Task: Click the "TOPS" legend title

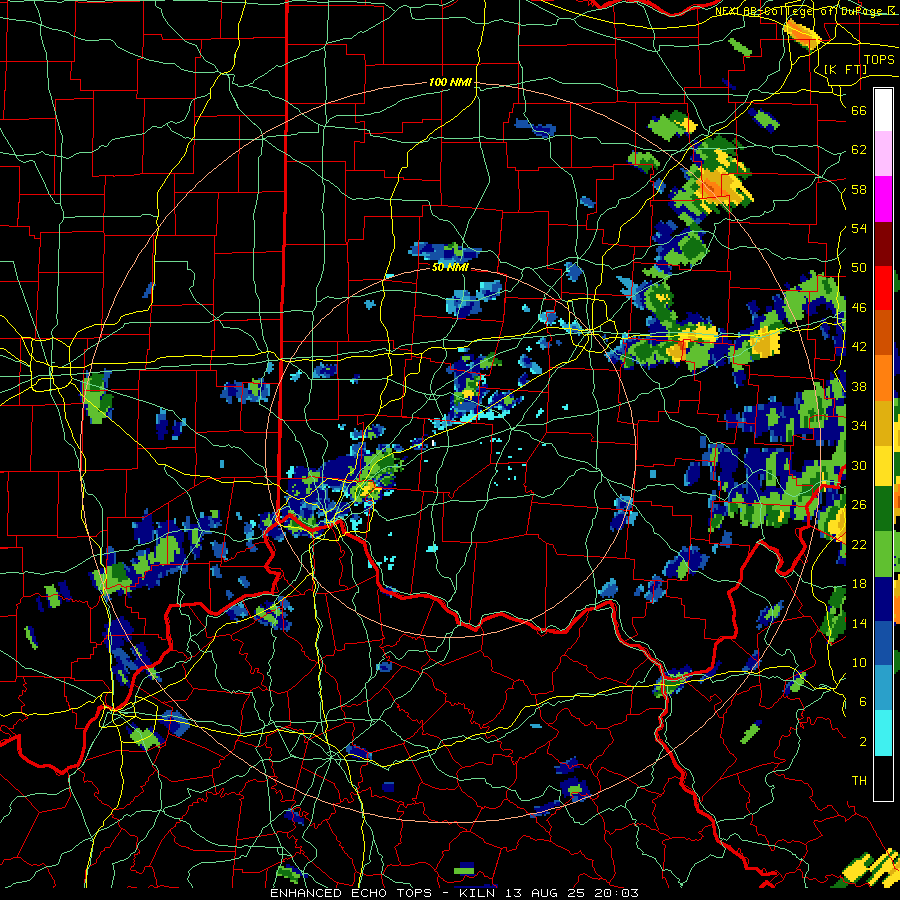Action: tap(879, 60)
